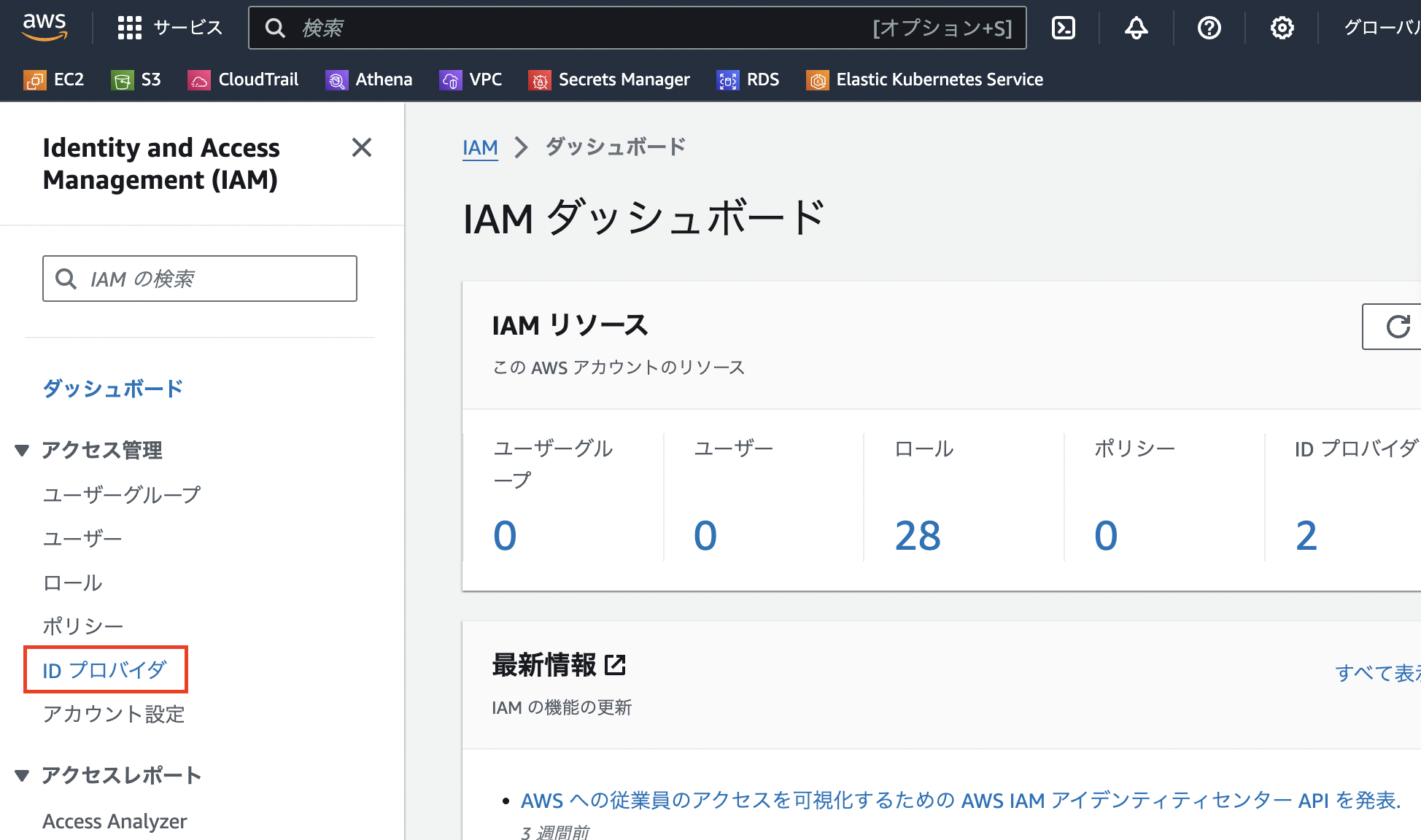This screenshot has height=840, width=1421.
Task: Open RDS shortcut in favorites bar
Action: [748, 79]
